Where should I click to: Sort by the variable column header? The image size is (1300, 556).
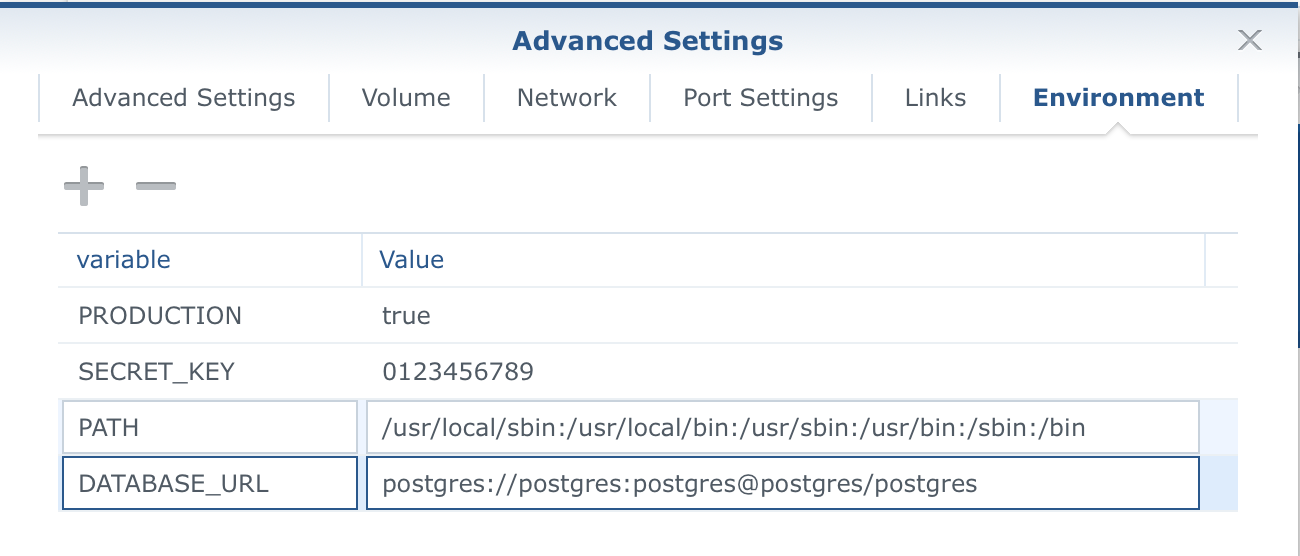click(124, 260)
